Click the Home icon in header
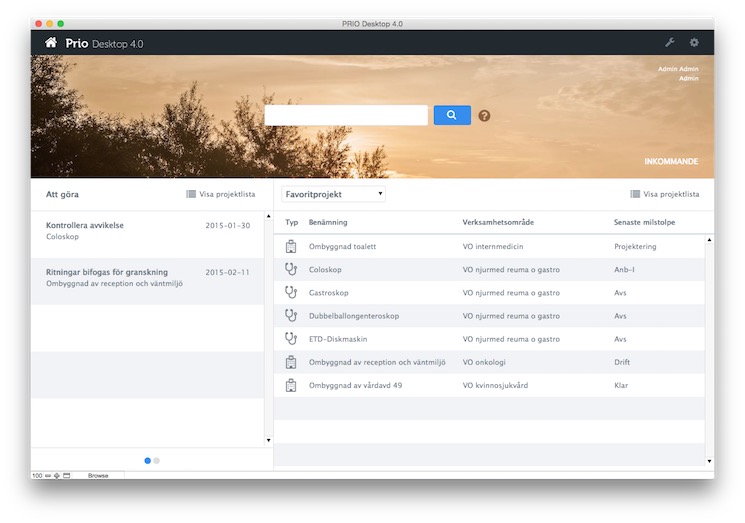The height and width of the screenshot is (523, 745). point(51,43)
